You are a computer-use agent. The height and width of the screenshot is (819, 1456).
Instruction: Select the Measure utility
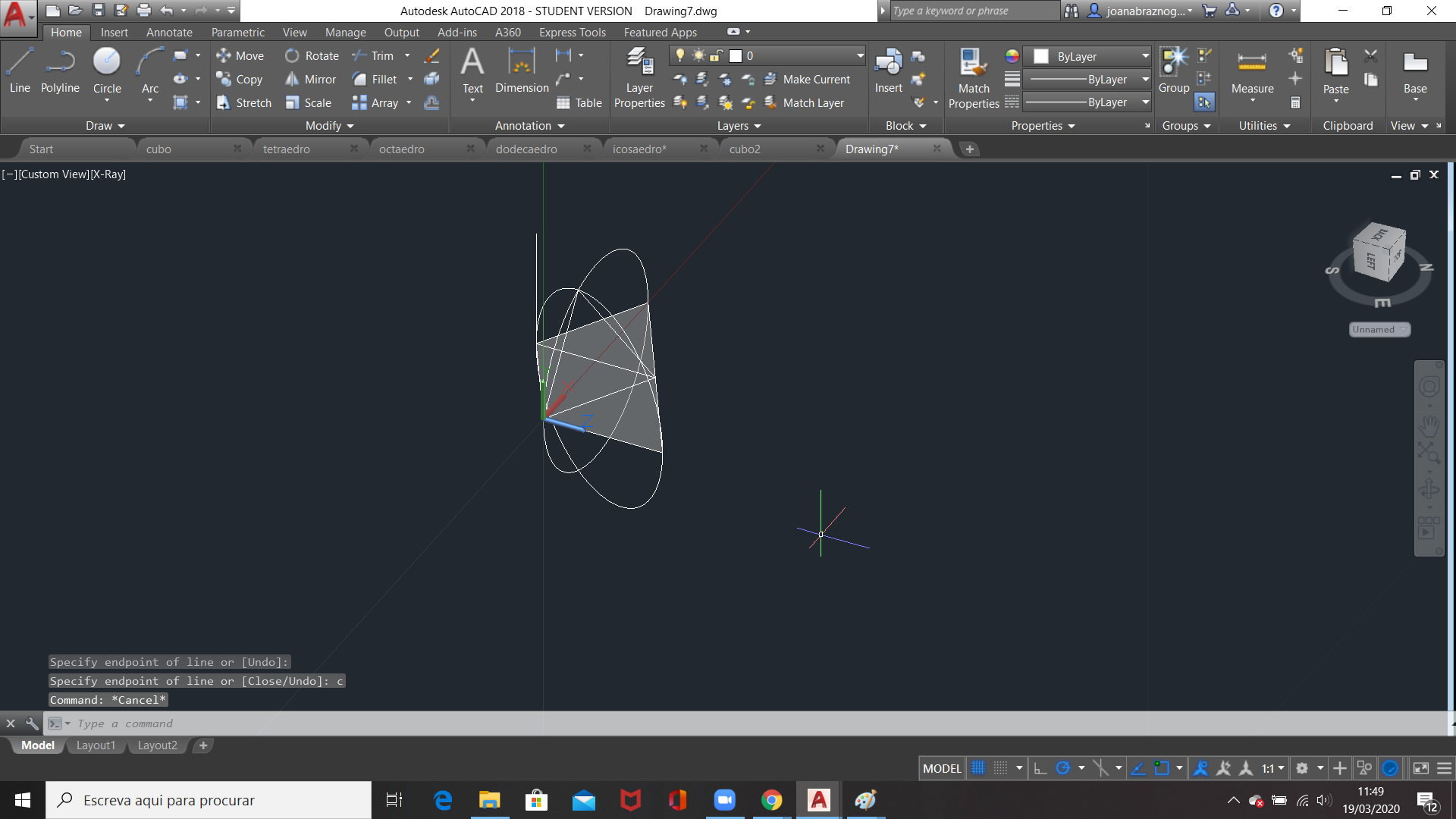1252,70
